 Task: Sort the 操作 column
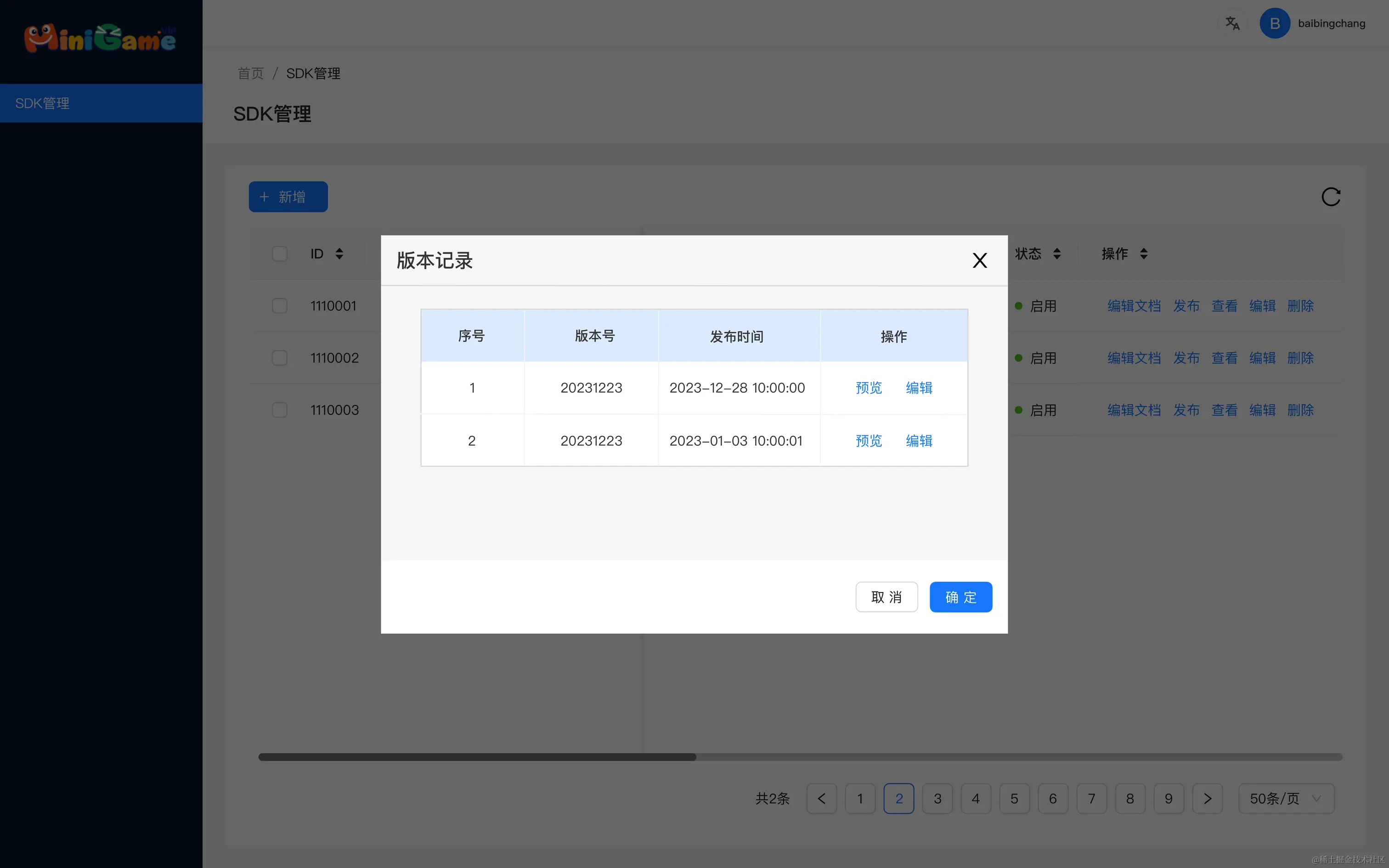point(1143,253)
